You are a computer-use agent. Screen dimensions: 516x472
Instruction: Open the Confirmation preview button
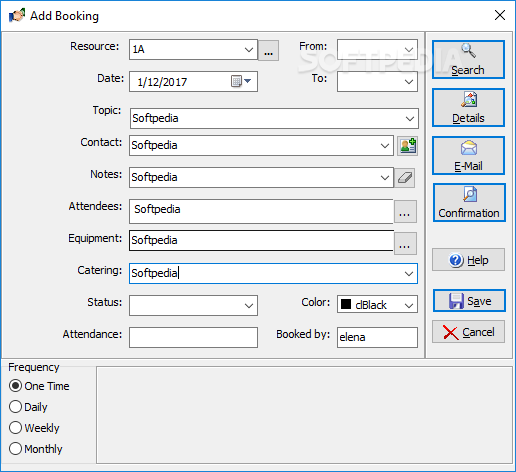tap(469, 202)
